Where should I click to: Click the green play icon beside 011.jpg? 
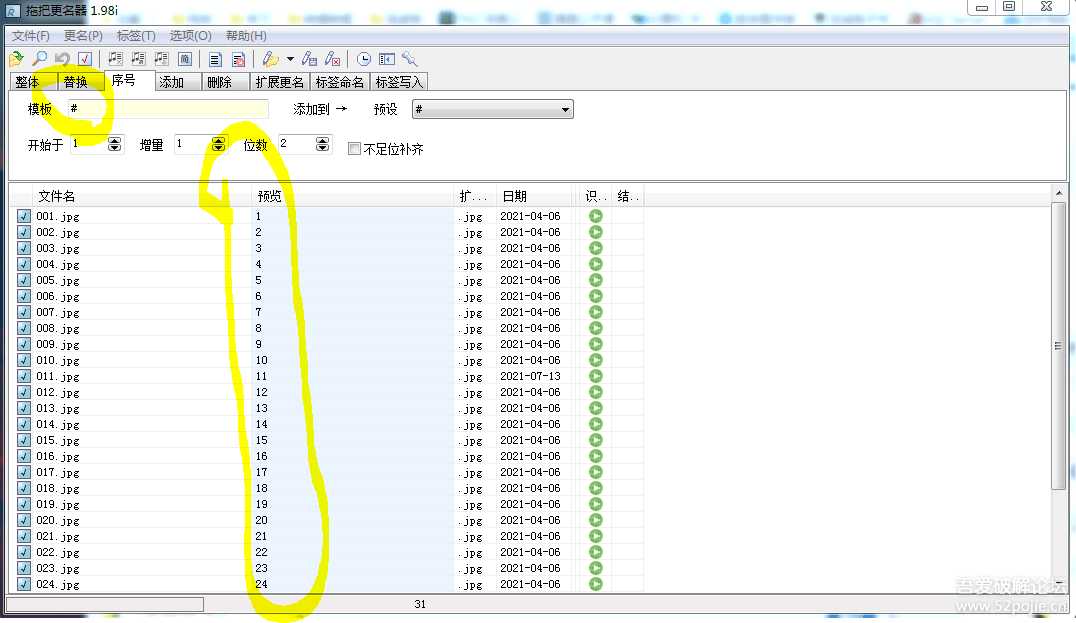595,376
